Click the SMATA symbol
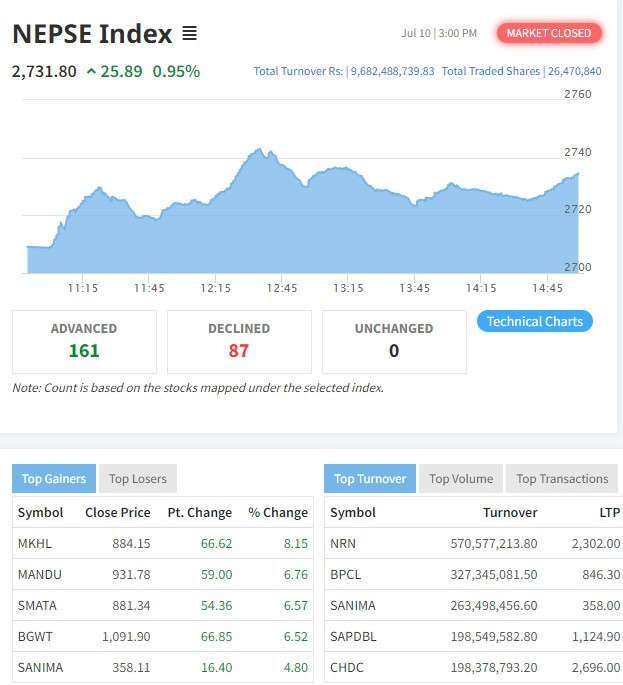623x685 pixels. pos(36,605)
